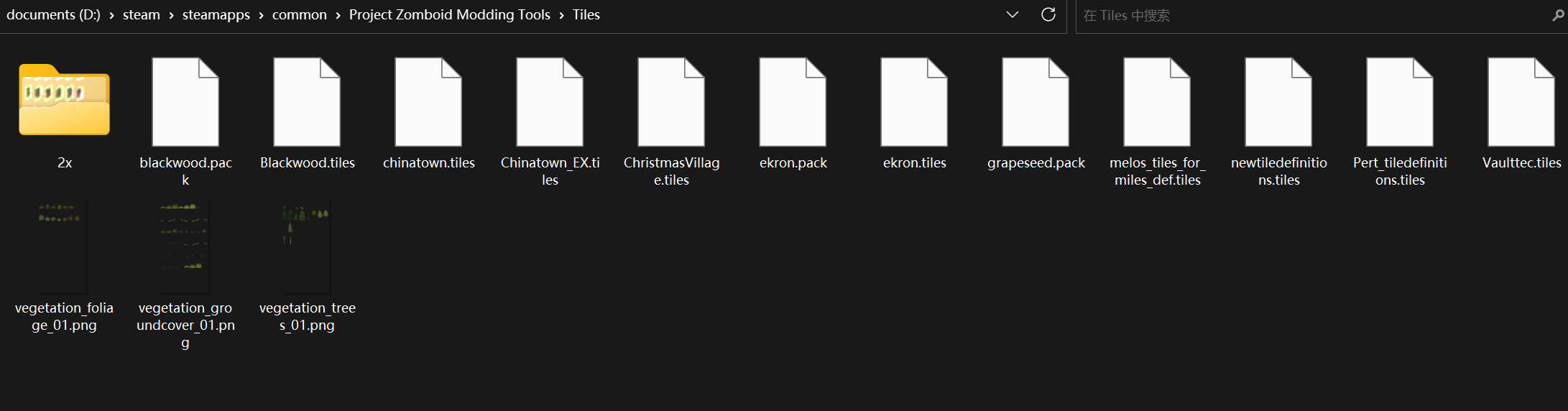
Task: Select the blackwood.pack file icon
Action: [x=185, y=102]
